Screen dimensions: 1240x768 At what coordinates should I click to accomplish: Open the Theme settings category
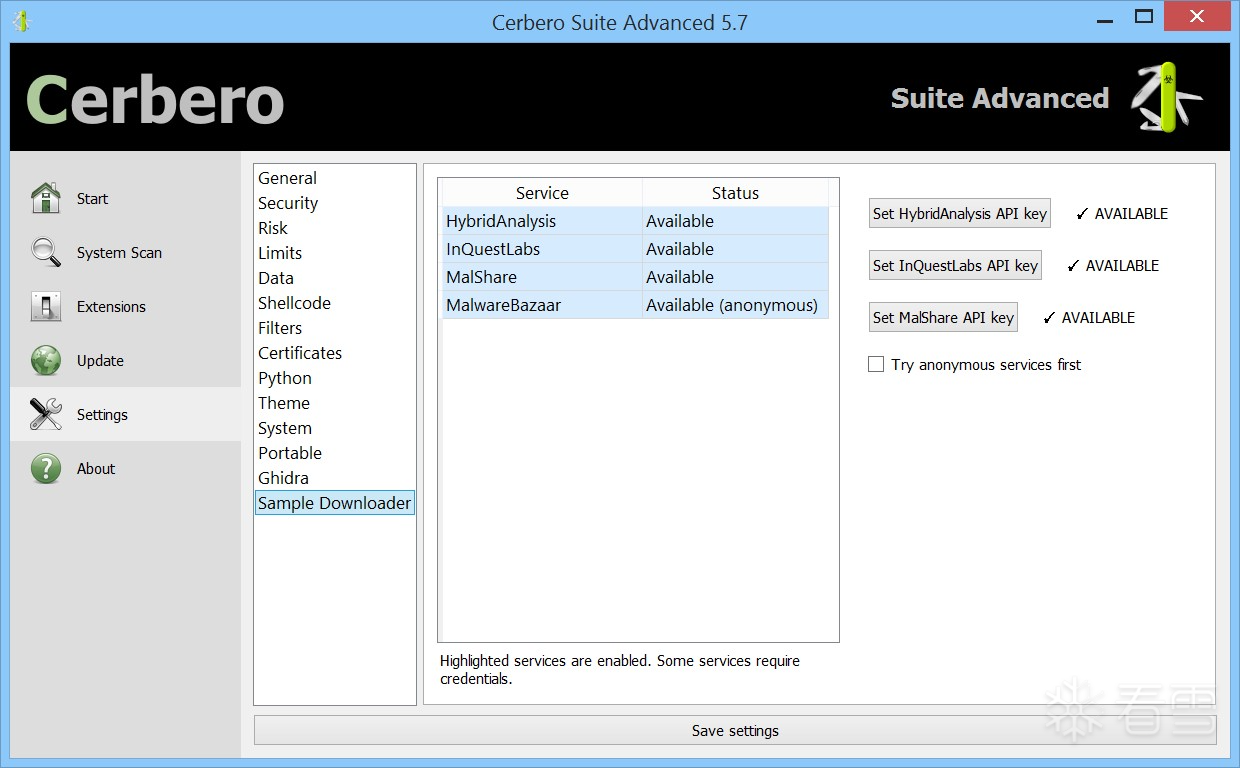pos(284,403)
